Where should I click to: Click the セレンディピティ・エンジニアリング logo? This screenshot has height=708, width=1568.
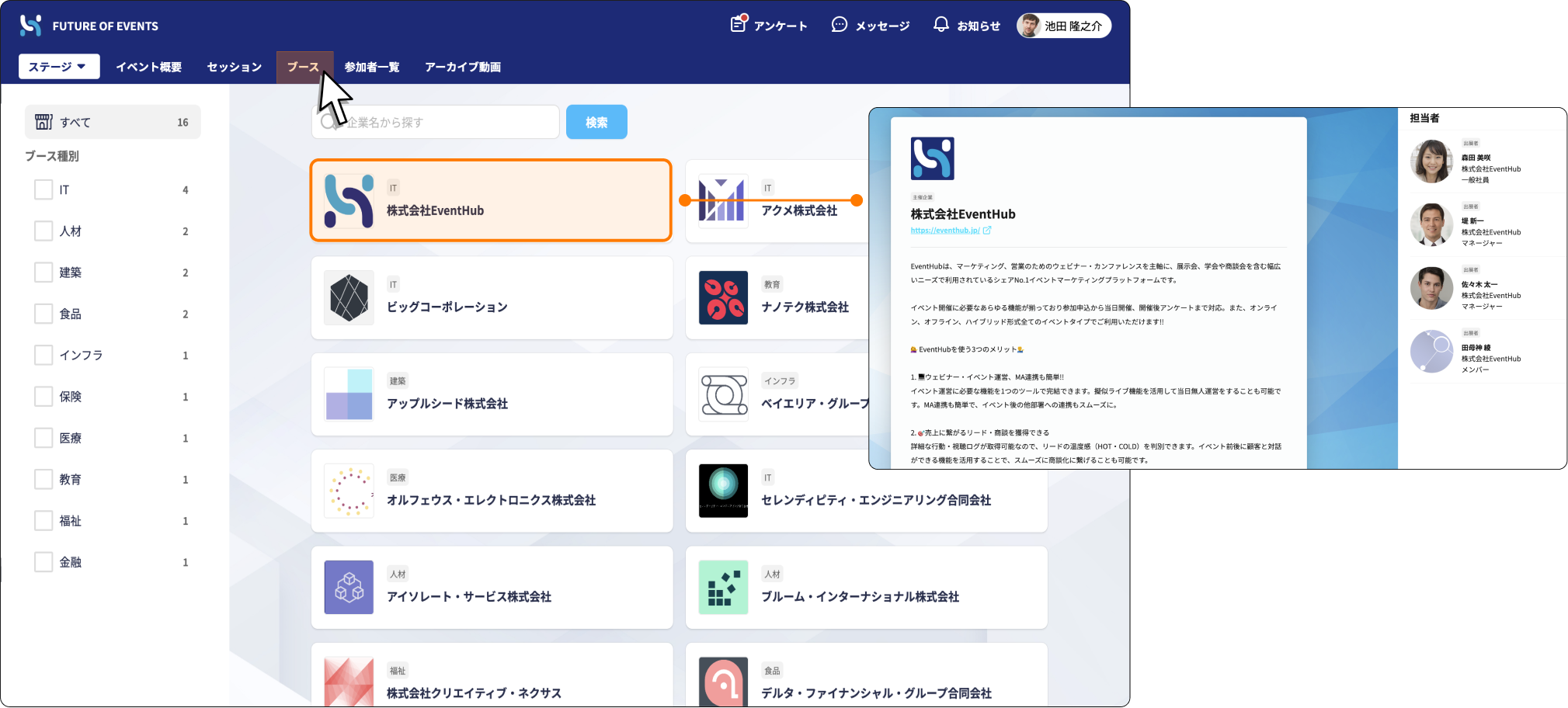pyautogui.click(x=723, y=491)
